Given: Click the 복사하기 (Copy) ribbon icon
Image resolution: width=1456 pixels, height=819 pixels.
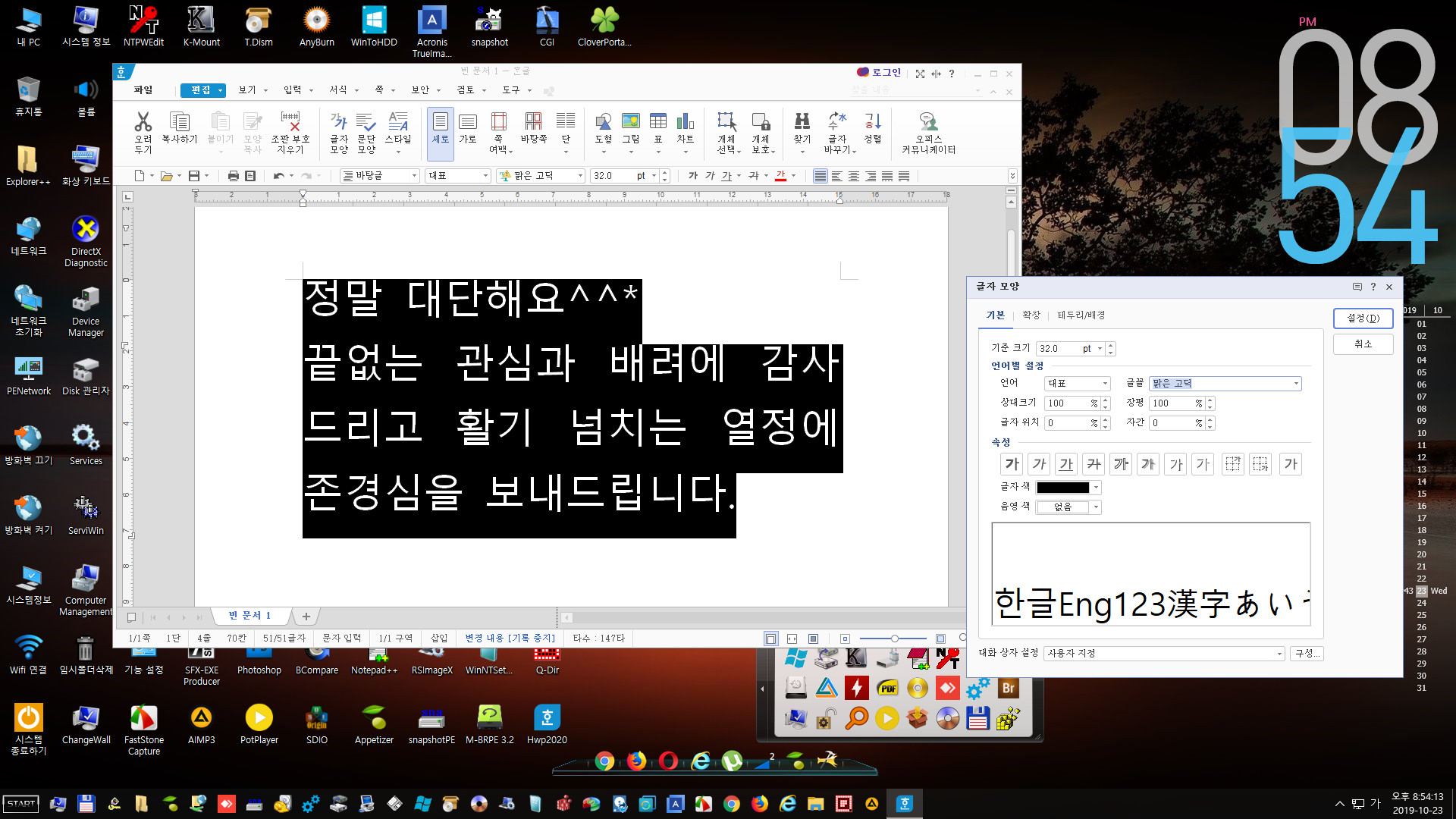Looking at the screenshot, I should 179,127.
